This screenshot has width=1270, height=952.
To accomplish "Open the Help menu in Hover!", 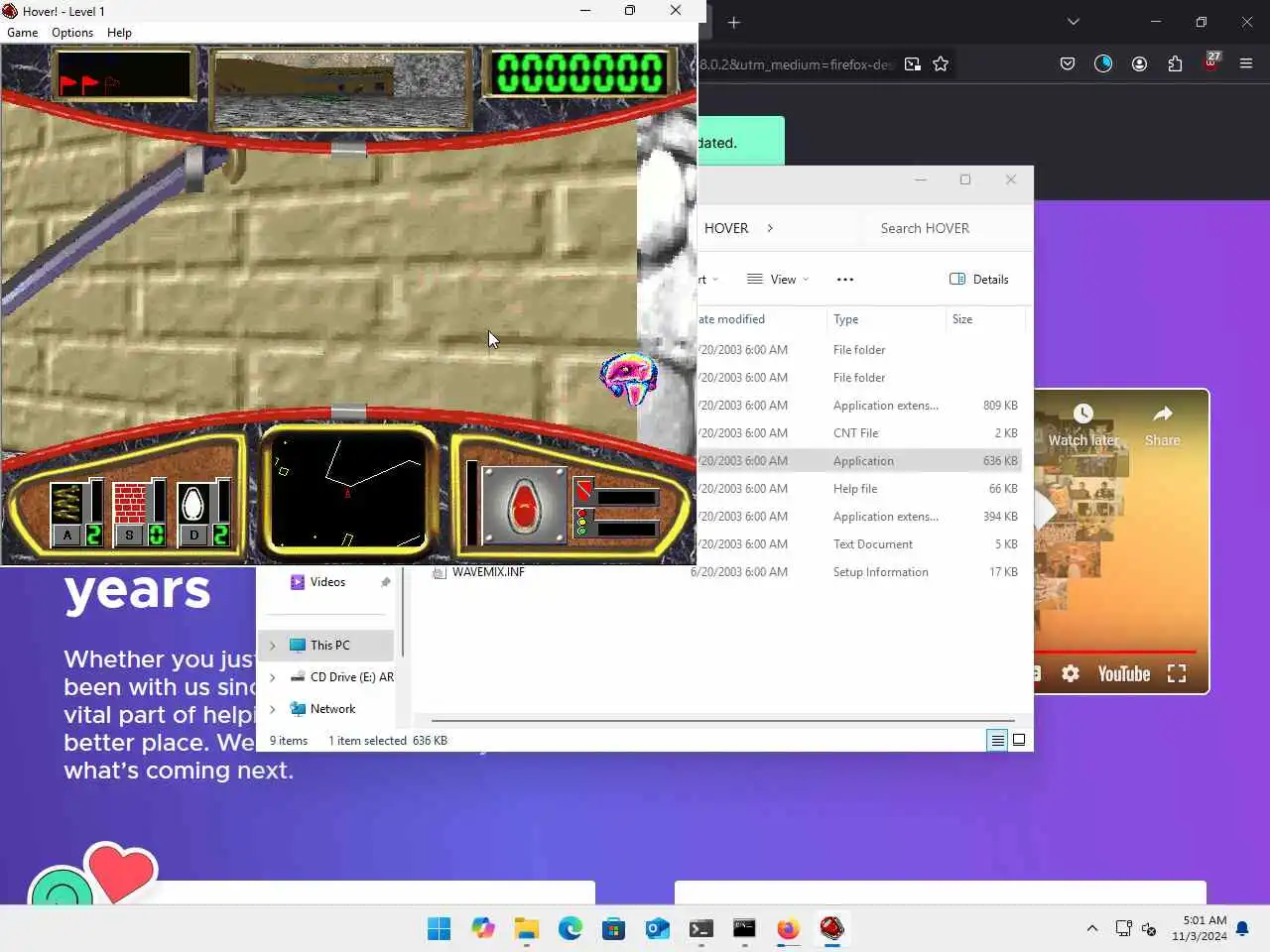I will click(119, 33).
